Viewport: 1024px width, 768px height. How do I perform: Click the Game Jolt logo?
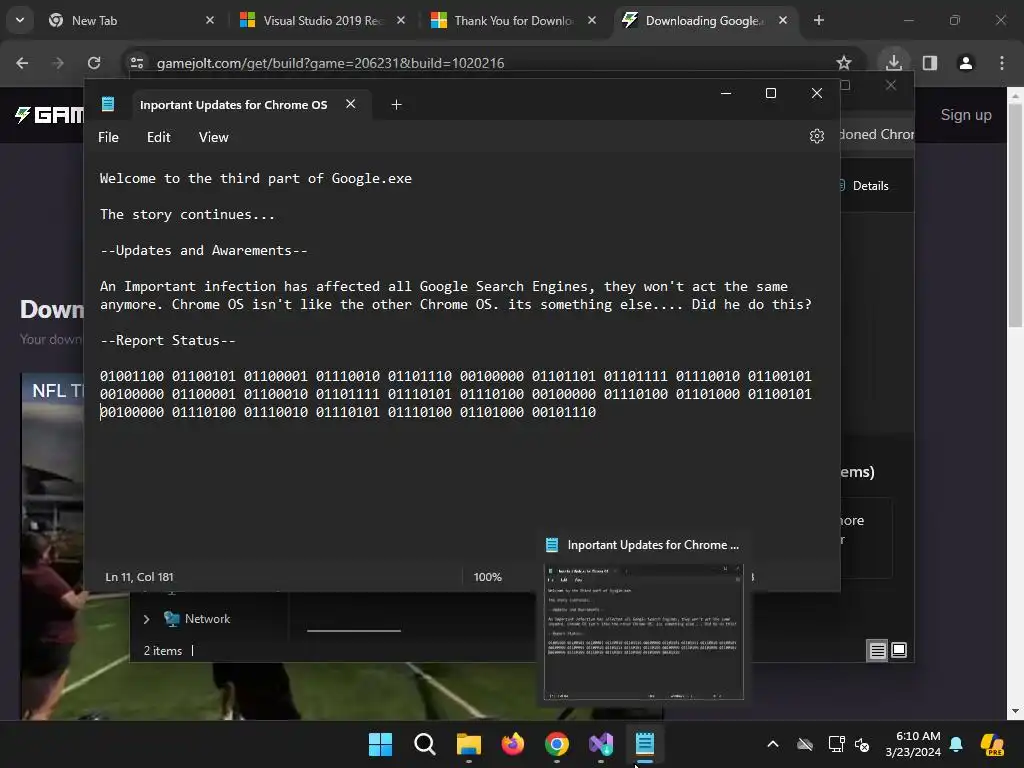coord(50,115)
